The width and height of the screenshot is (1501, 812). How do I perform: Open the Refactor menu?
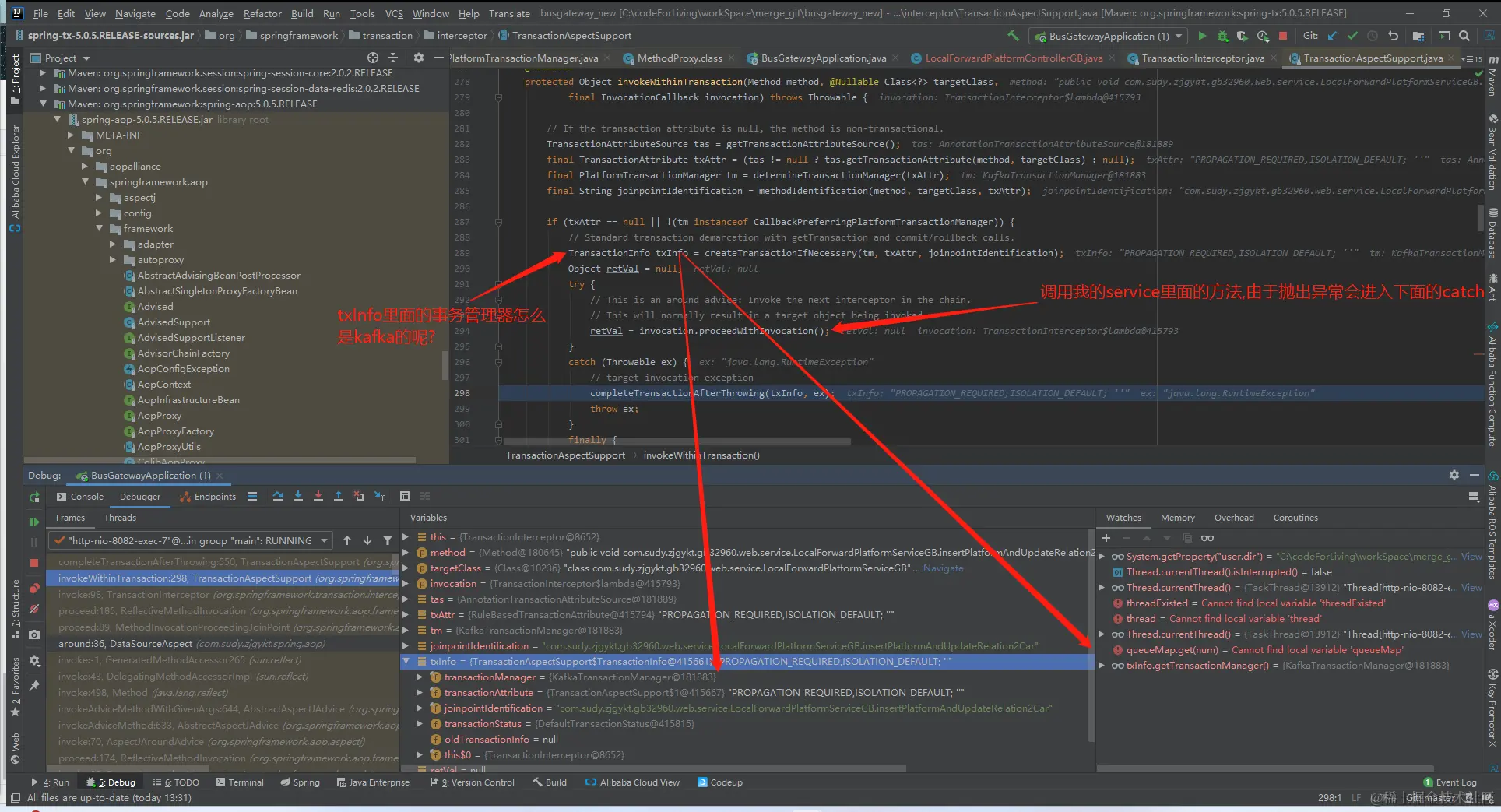coord(262,13)
